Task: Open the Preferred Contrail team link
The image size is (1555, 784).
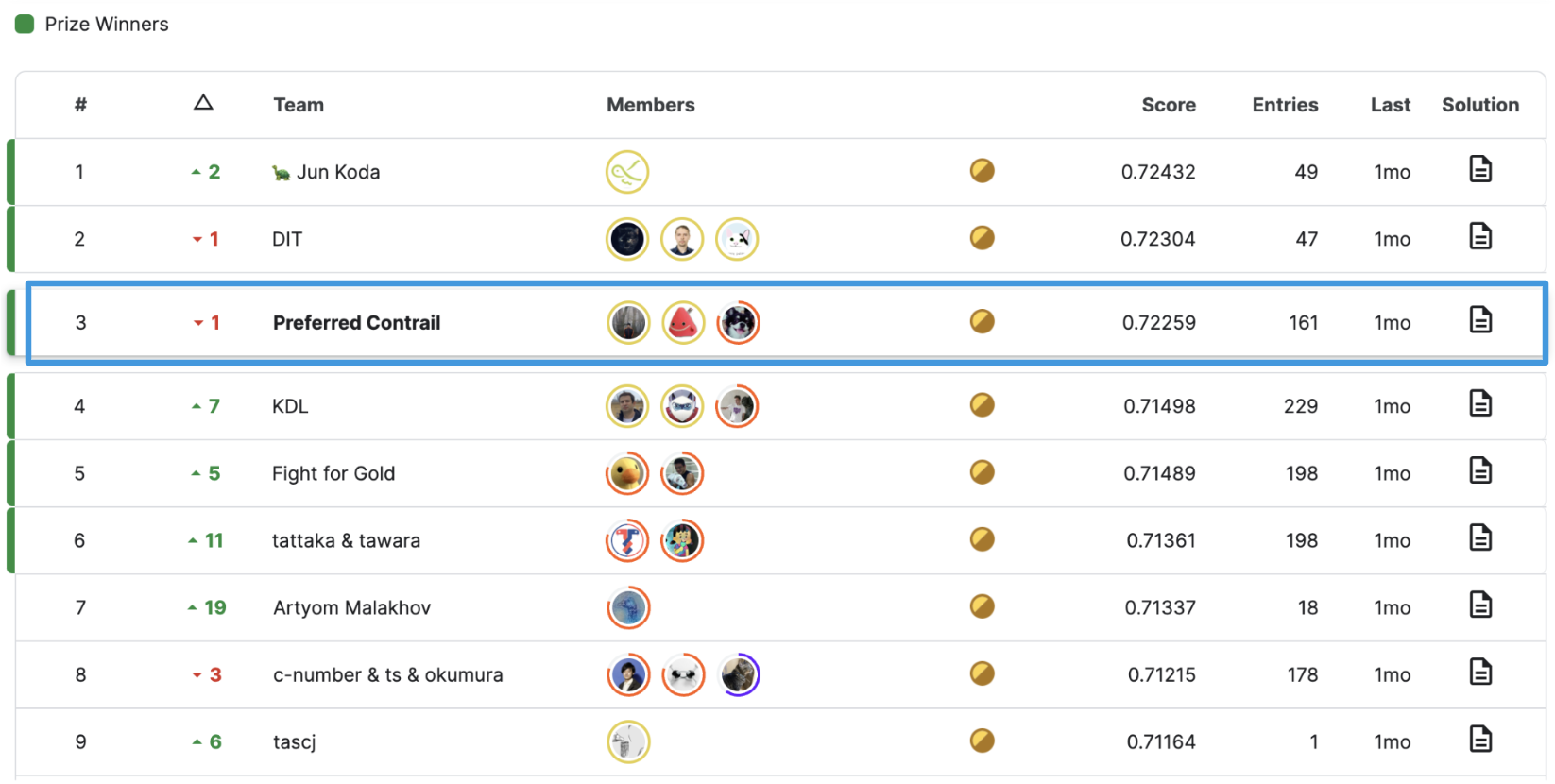Action: (357, 323)
